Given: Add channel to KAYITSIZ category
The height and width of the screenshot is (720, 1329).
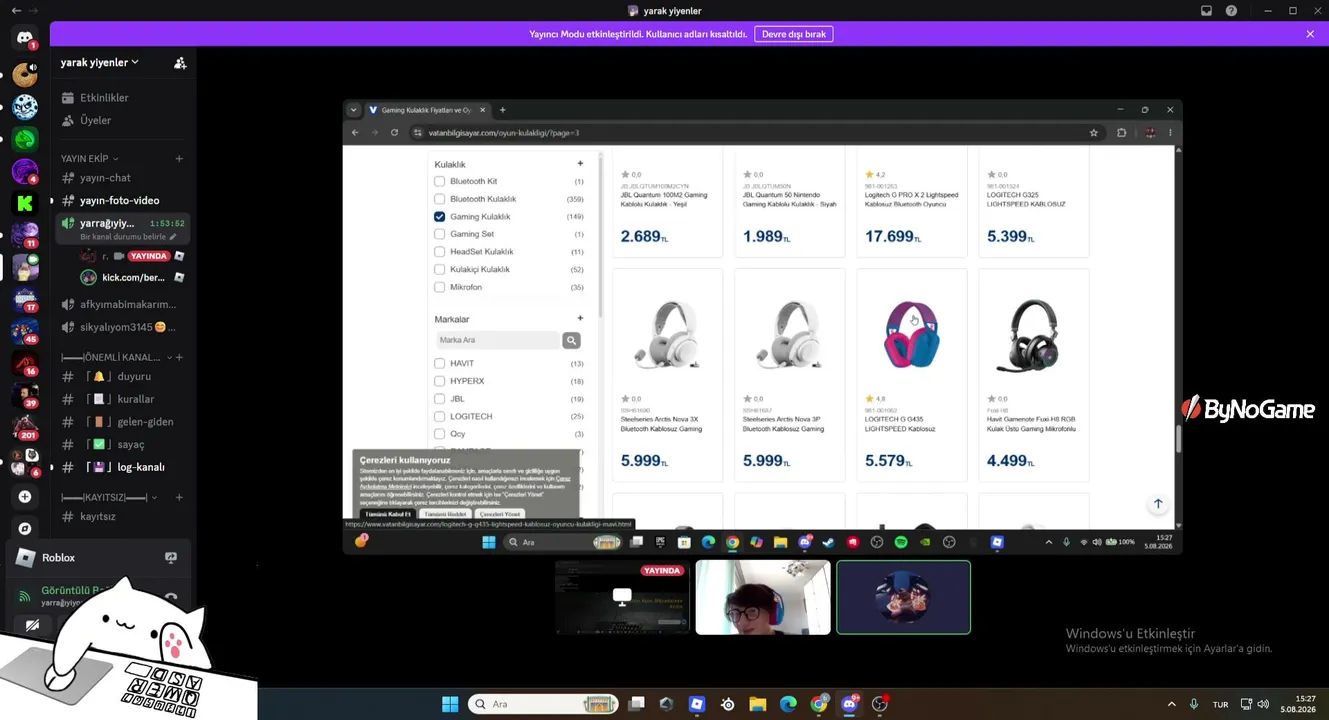Looking at the screenshot, I should pos(179,498).
